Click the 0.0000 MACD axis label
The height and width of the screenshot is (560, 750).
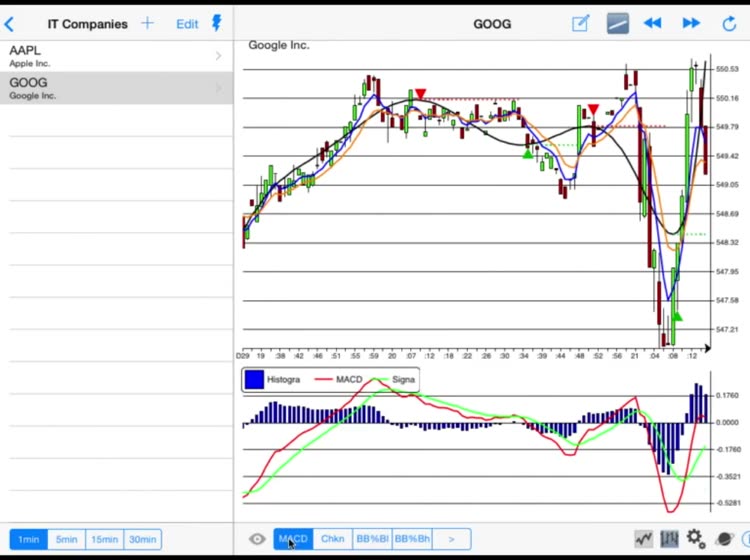coord(728,423)
